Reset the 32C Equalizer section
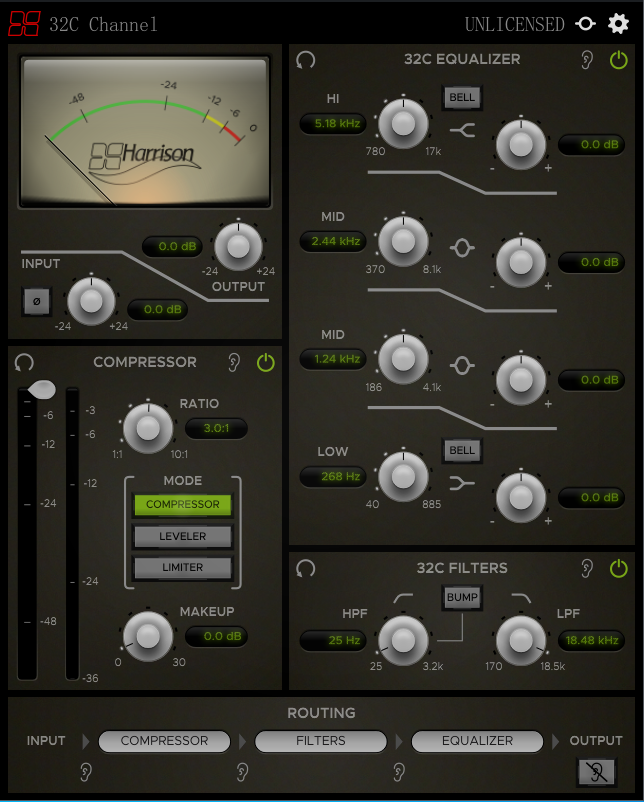This screenshot has width=644, height=802. tap(305, 60)
